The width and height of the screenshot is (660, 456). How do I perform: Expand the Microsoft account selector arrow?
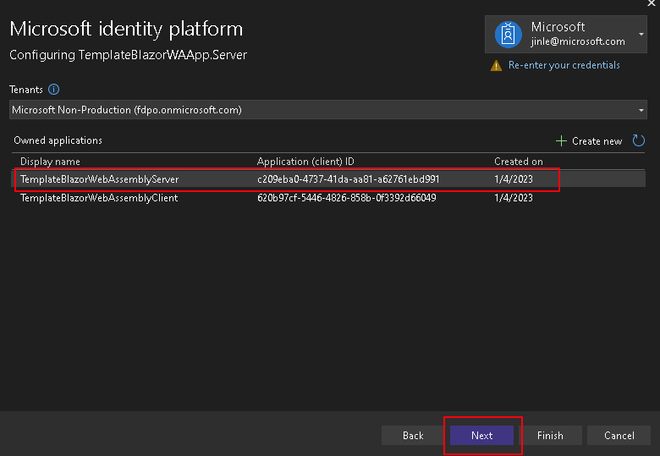tap(641, 34)
